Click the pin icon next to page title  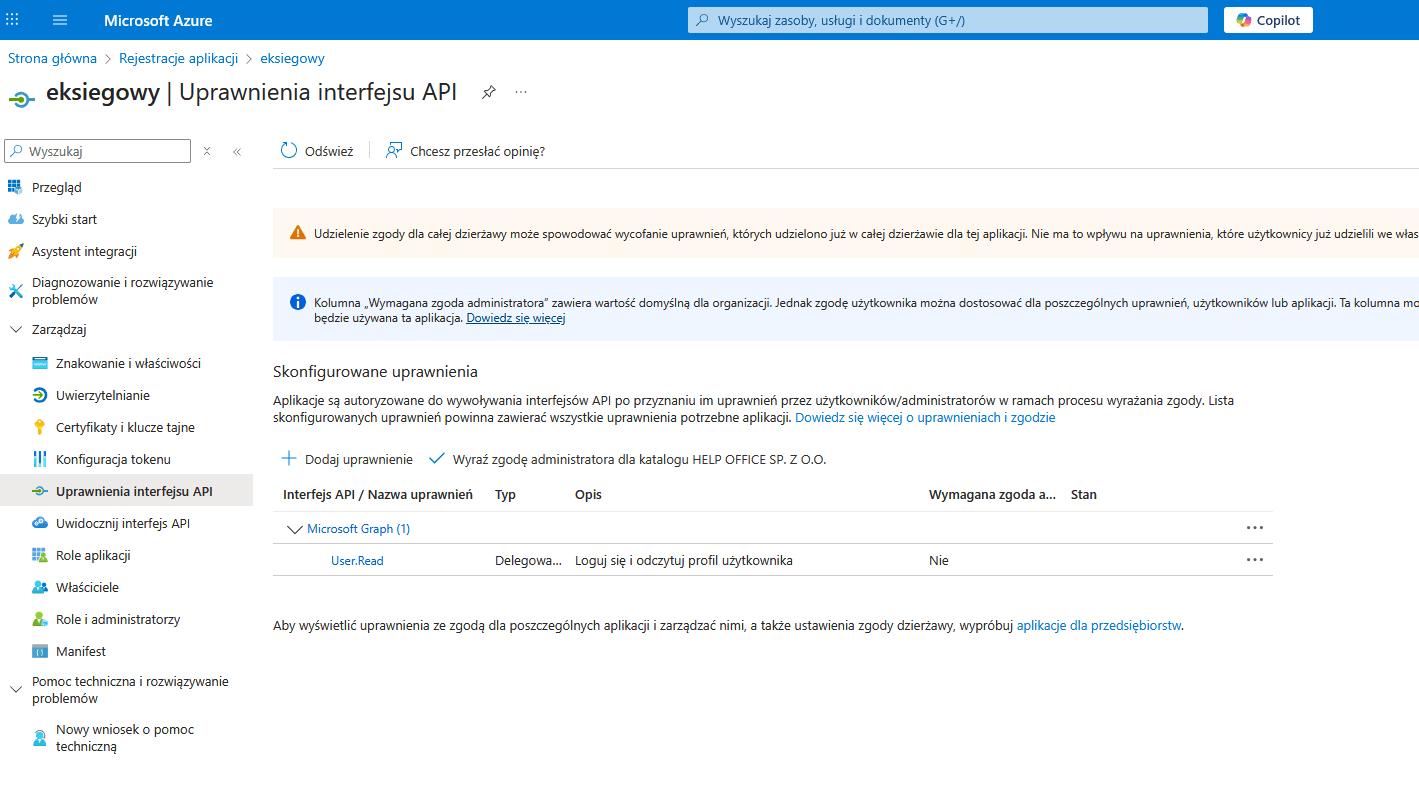click(488, 92)
